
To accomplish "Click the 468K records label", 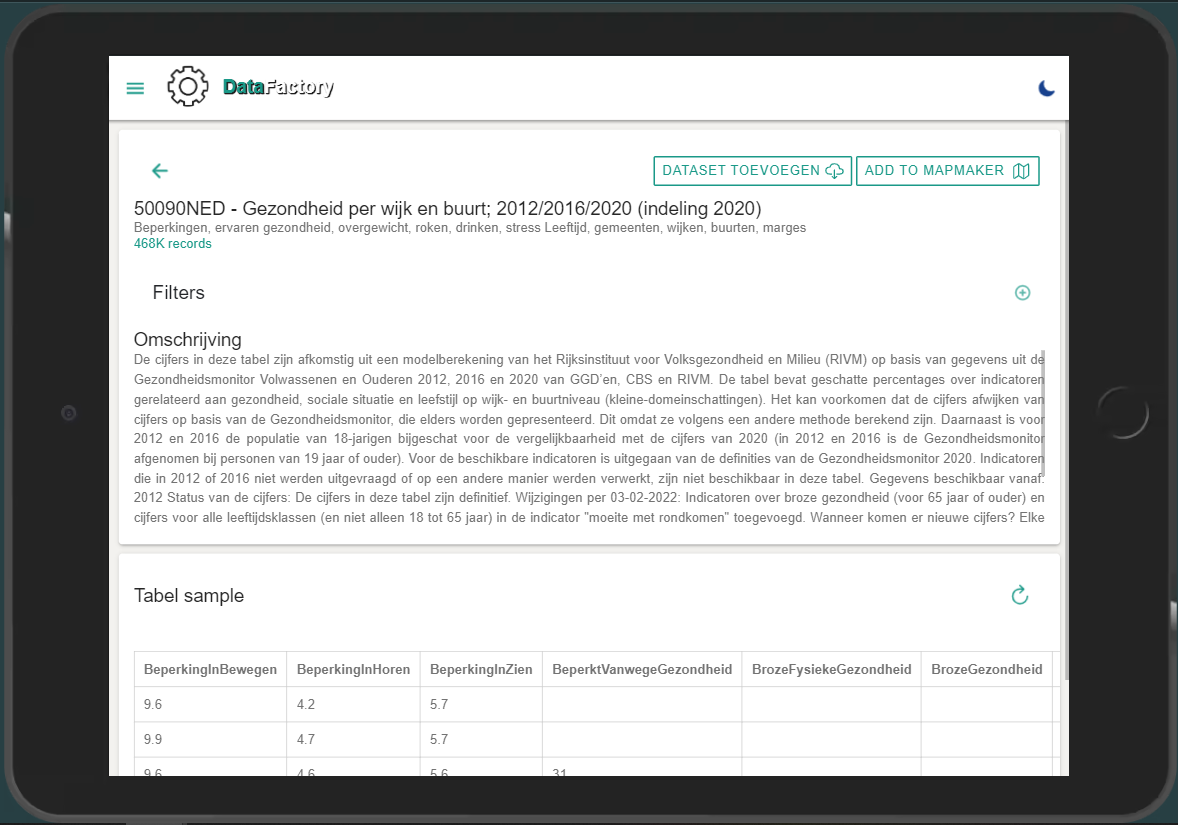I will 173,243.
